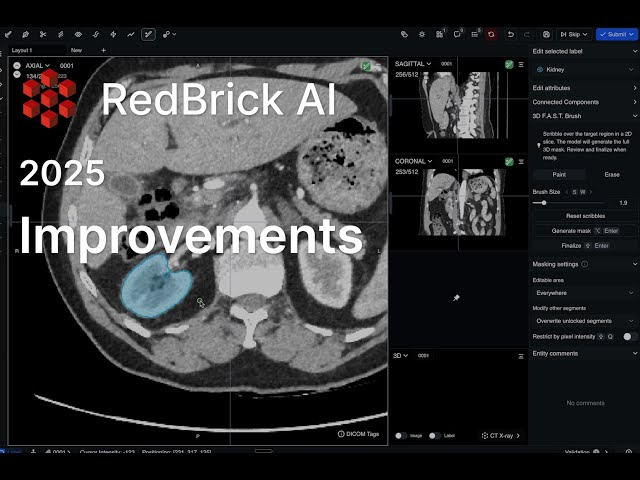
Task: Click the red refresh icon
Action: tap(491, 35)
